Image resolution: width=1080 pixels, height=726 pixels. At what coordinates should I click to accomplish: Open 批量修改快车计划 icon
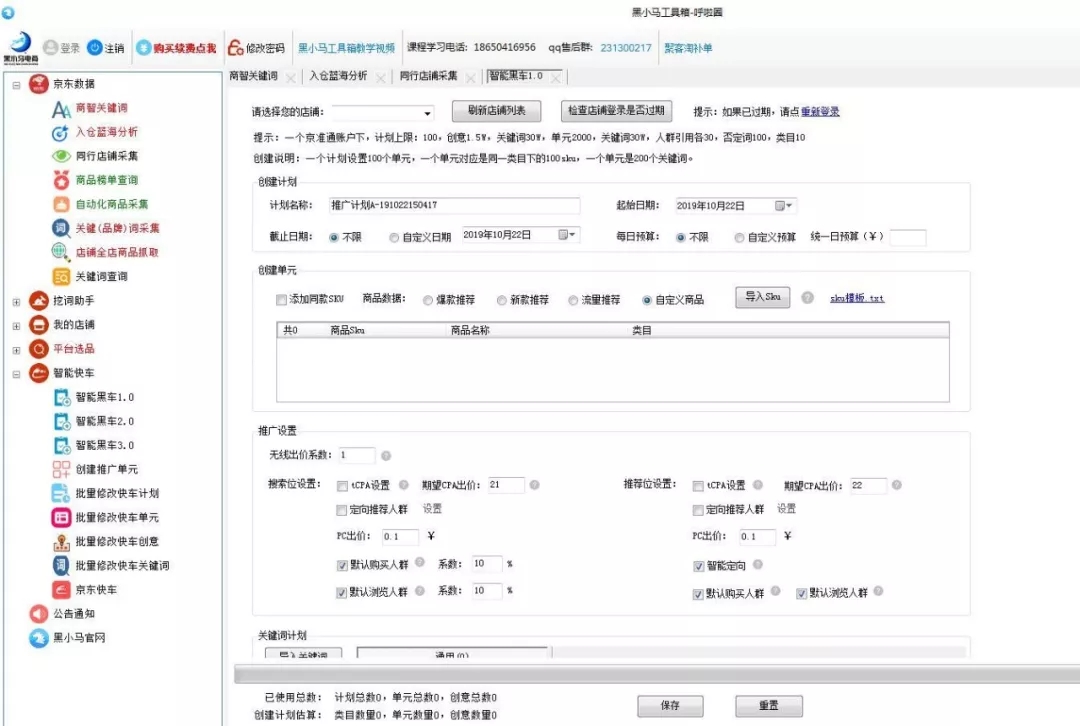(61, 493)
